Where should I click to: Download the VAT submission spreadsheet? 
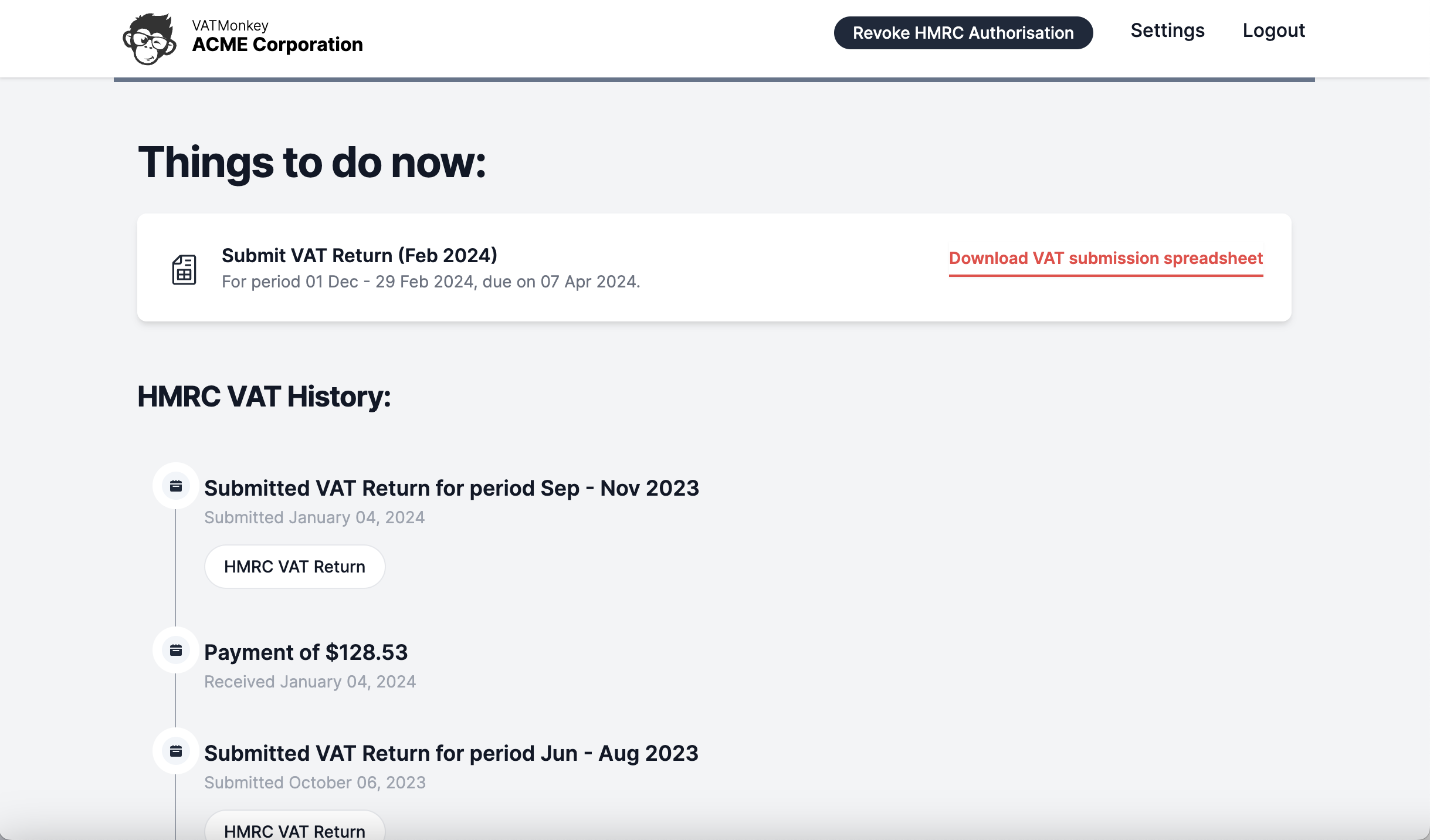tap(1106, 259)
